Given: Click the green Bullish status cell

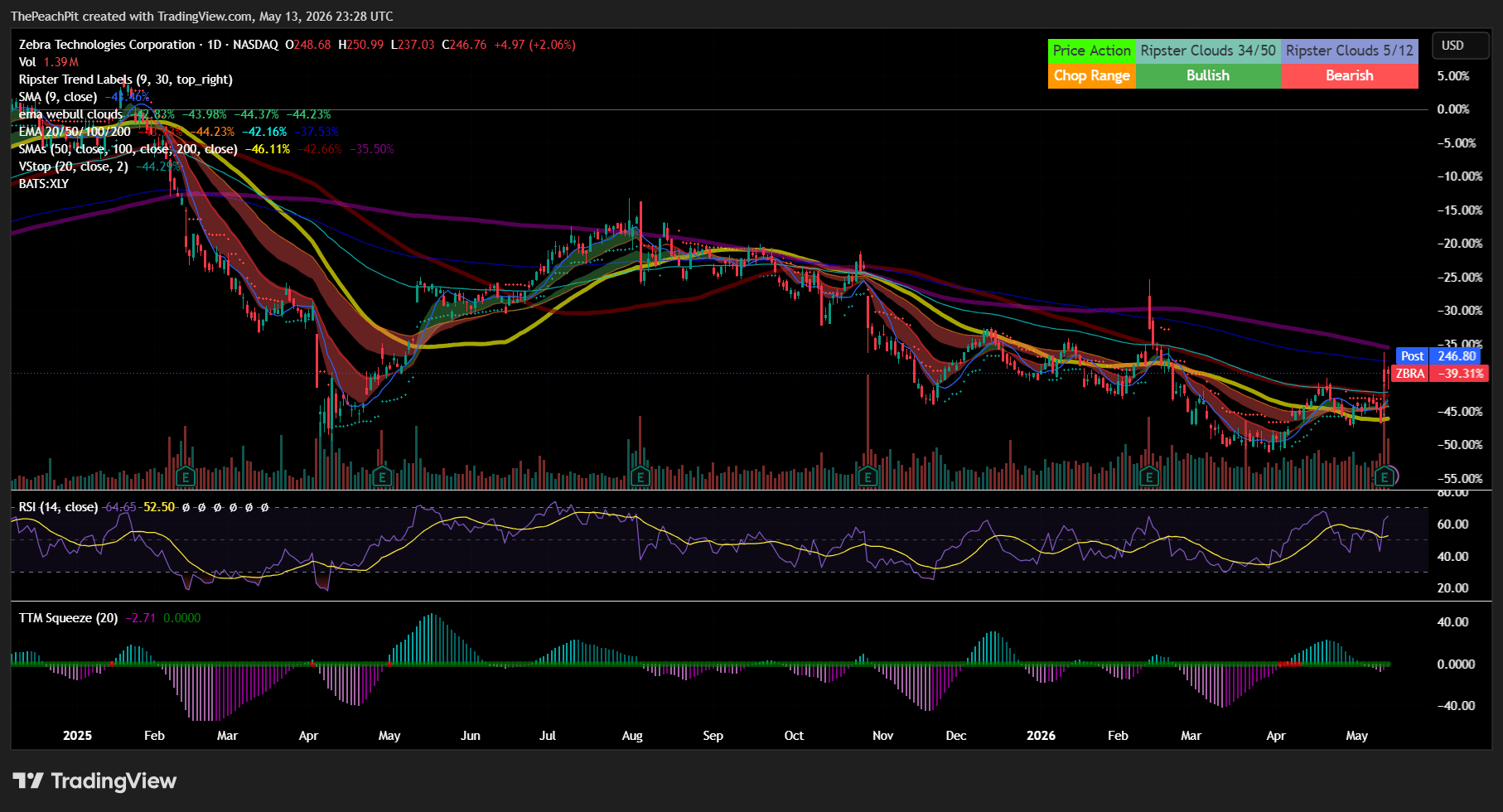Looking at the screenshot, I should point(1207,75).
